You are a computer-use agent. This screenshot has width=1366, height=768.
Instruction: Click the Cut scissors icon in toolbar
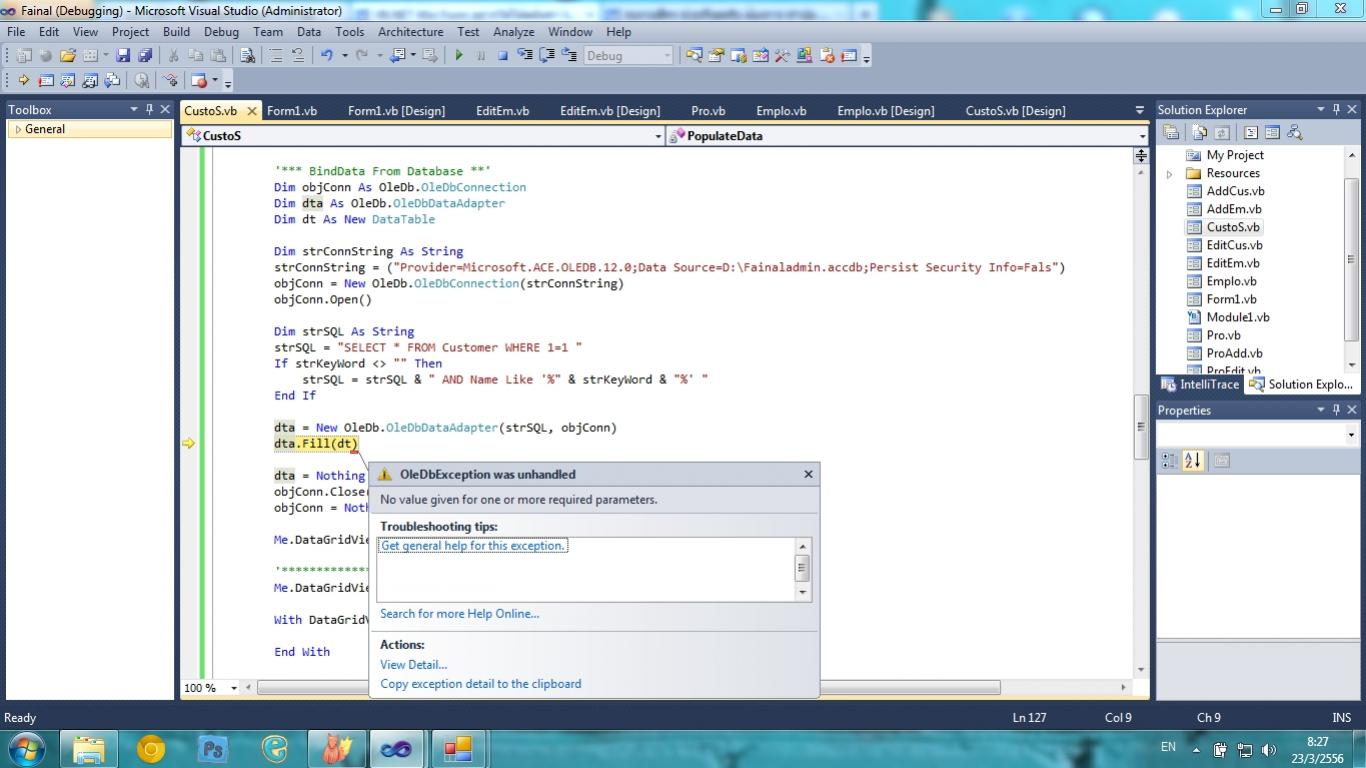[x=173, y=56]
